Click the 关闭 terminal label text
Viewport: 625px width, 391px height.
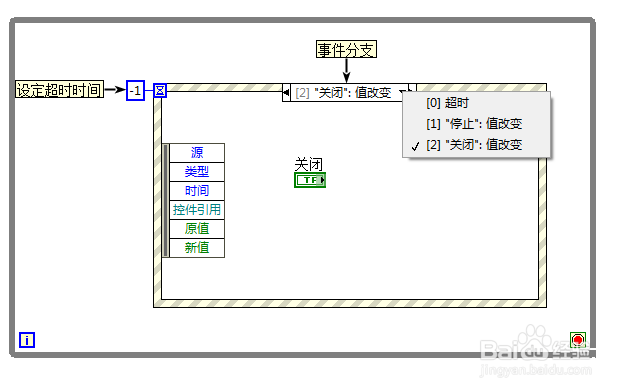tap(309, 164)
